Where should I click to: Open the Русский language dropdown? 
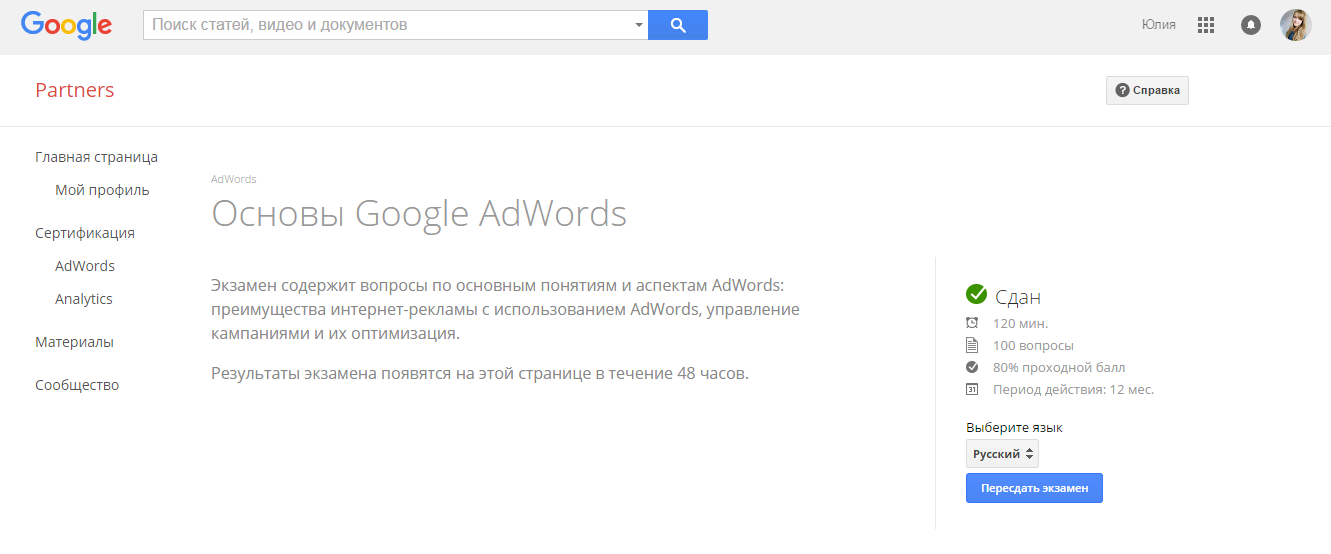tap(1003, 454)
